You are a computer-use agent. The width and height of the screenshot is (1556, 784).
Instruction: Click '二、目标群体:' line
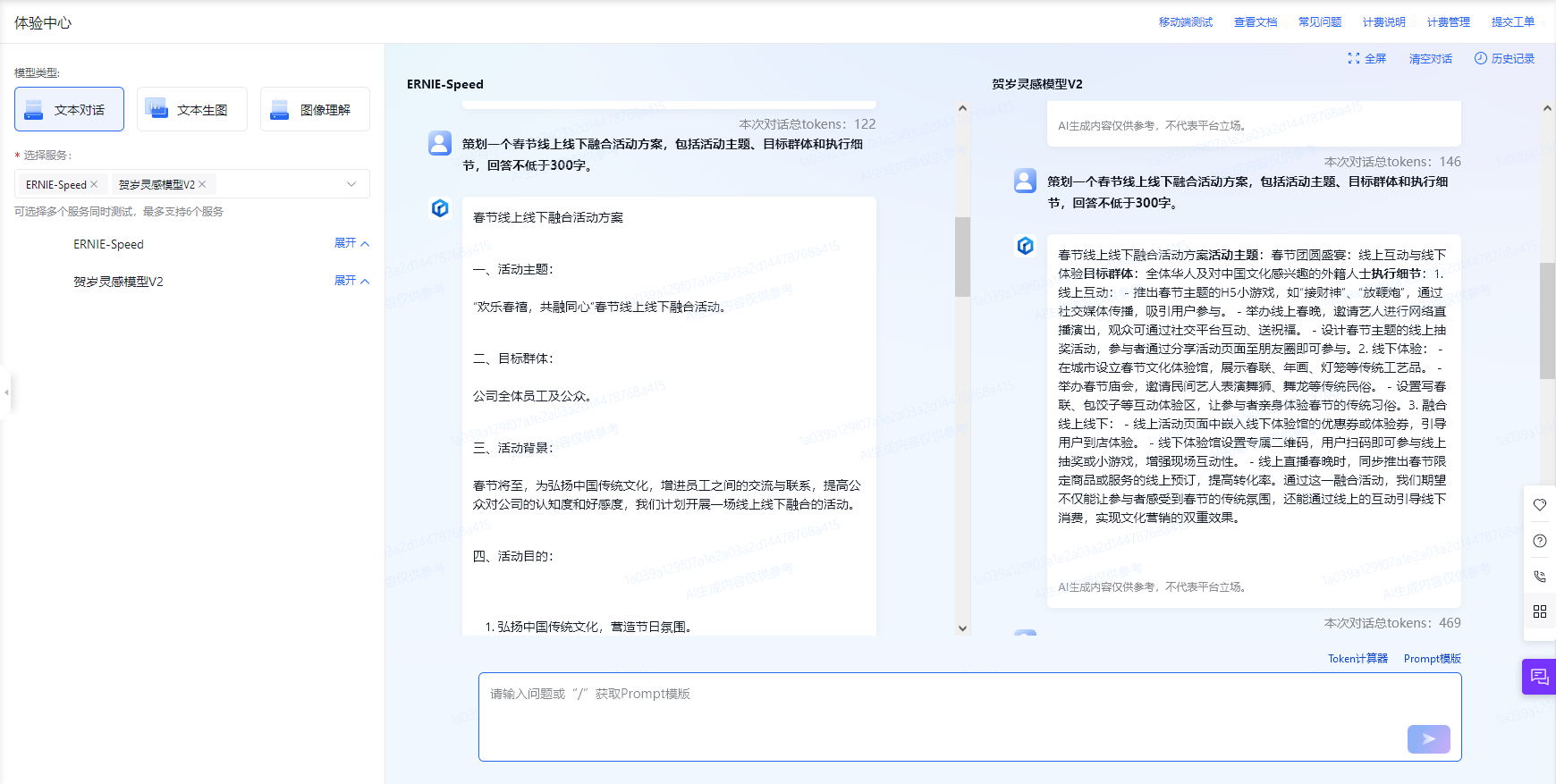513,358
